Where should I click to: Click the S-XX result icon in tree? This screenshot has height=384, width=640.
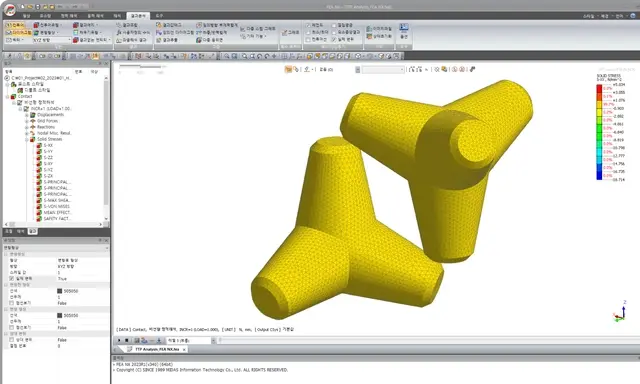pyautogui.click(x=39, y=145)
